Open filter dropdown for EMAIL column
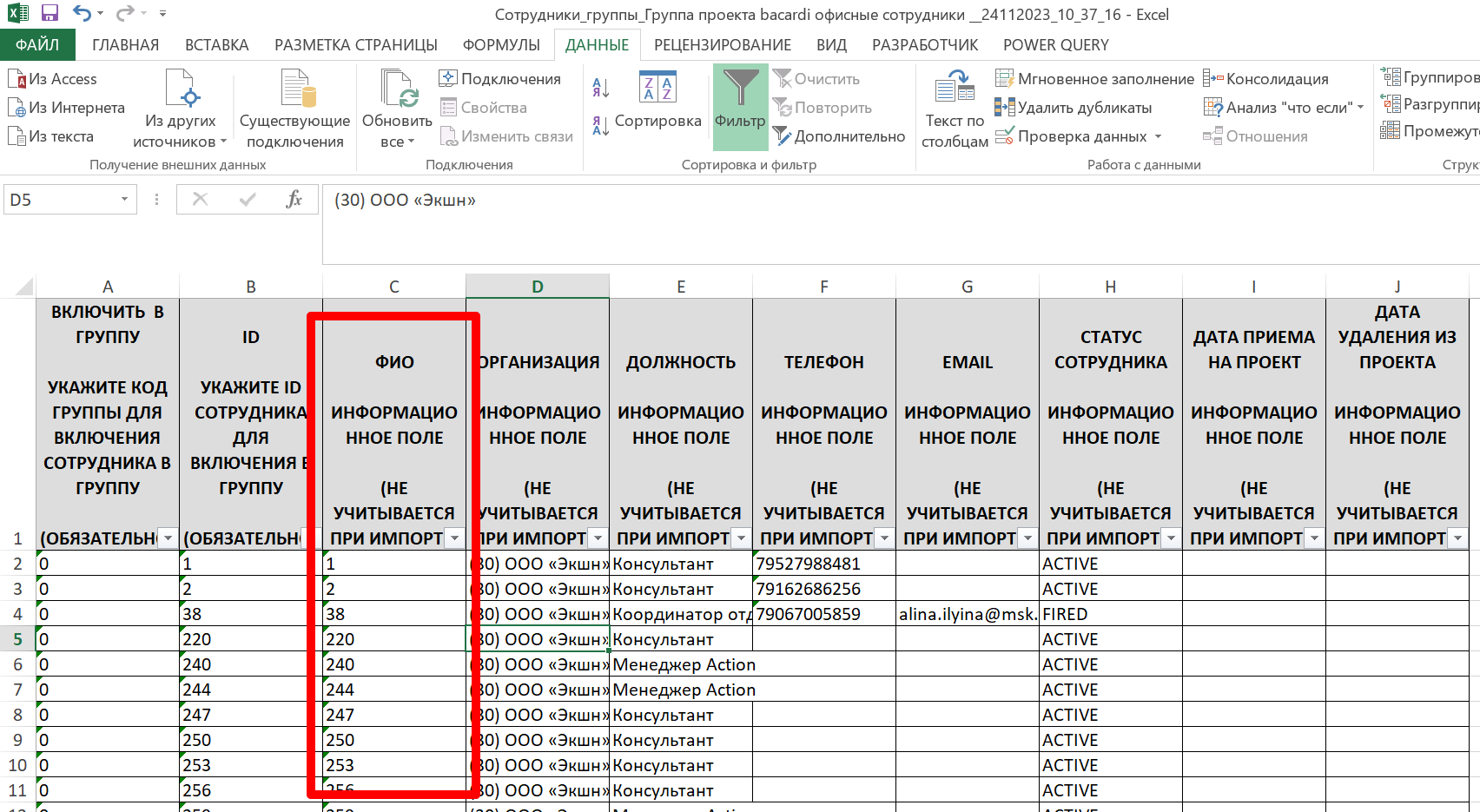 coord(1027,538)
